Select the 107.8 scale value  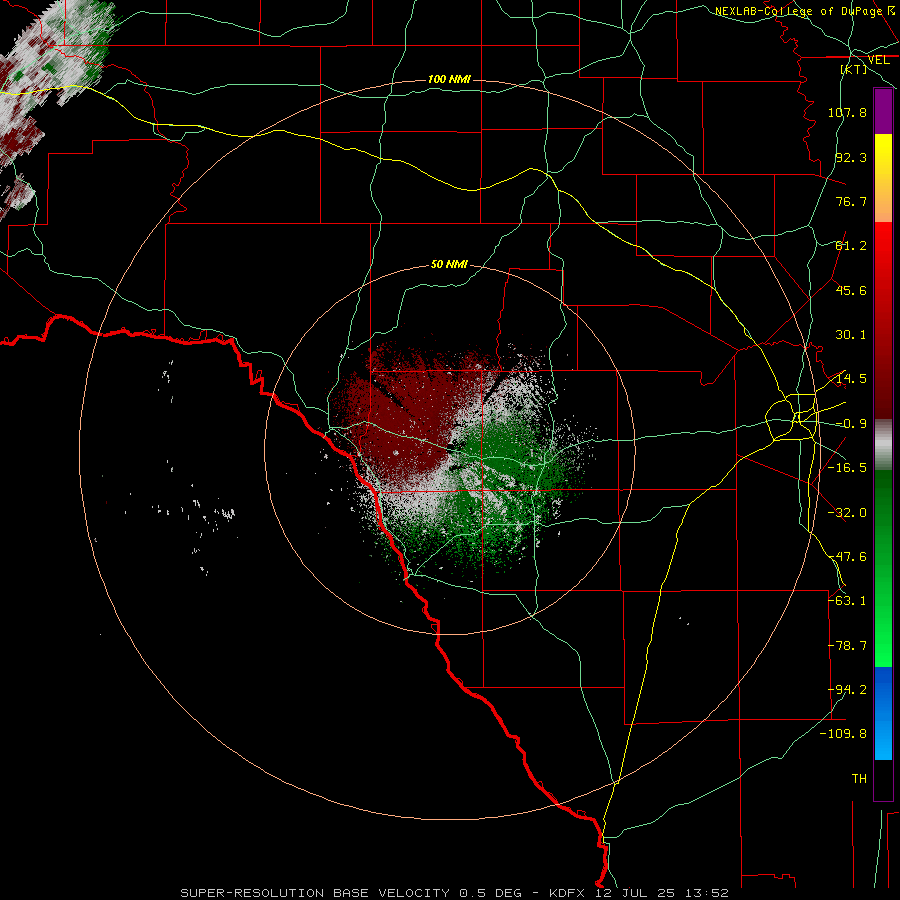847,112
